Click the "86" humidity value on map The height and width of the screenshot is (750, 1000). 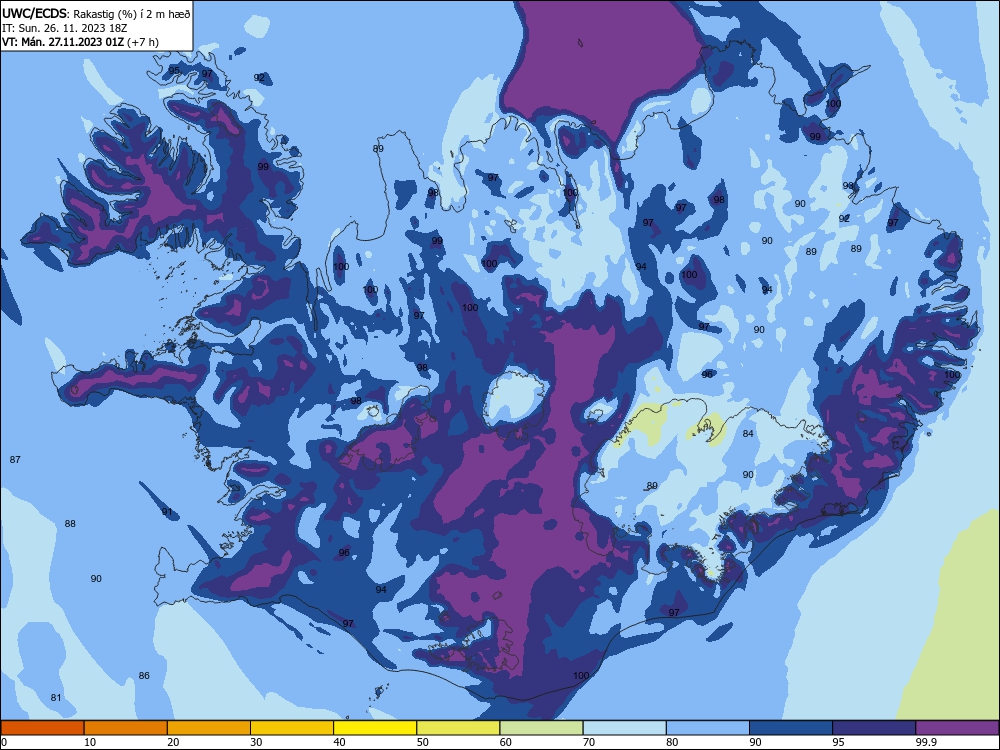pos(144,675)
